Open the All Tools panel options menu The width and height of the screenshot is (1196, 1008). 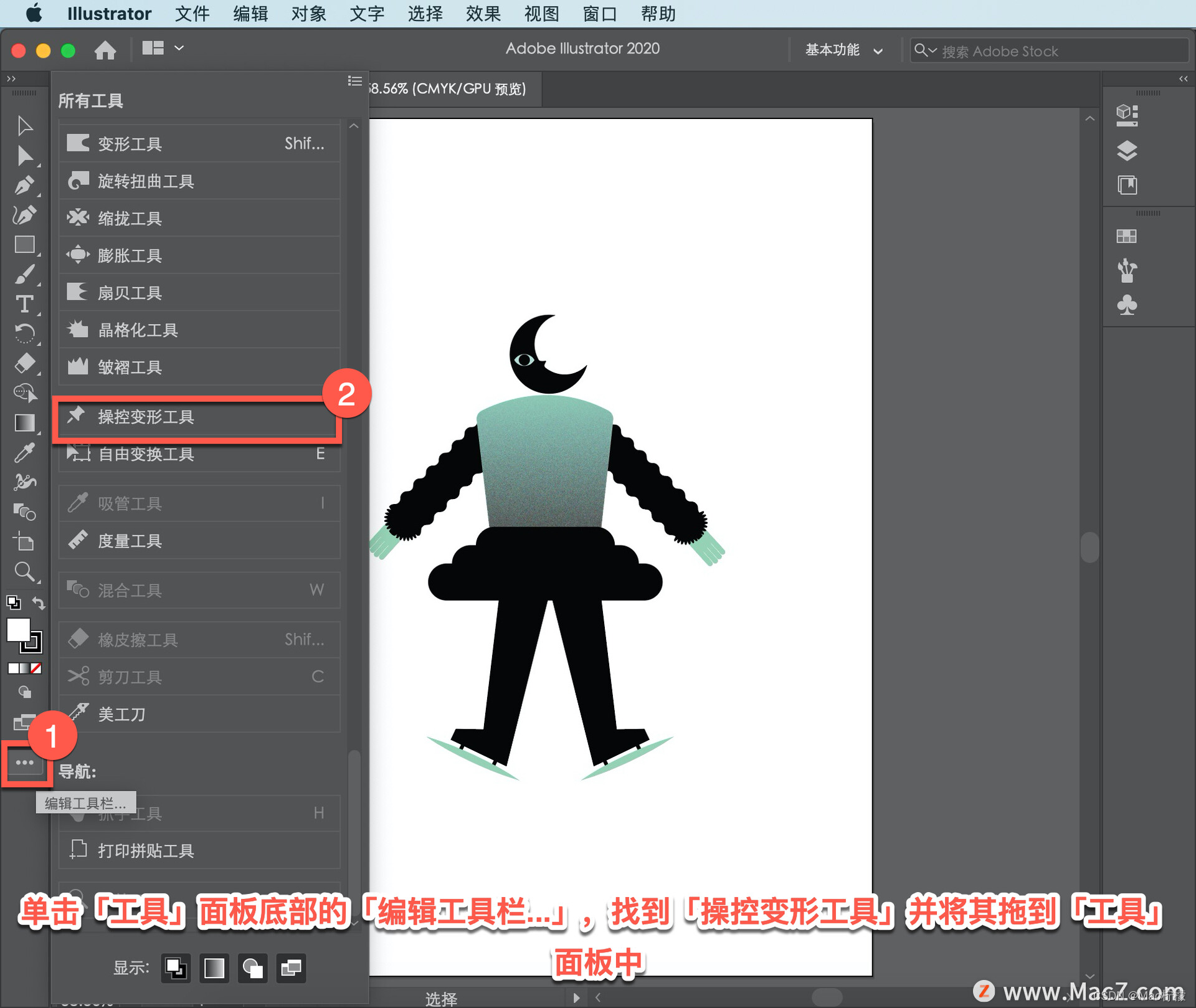(x=354, y=81)
